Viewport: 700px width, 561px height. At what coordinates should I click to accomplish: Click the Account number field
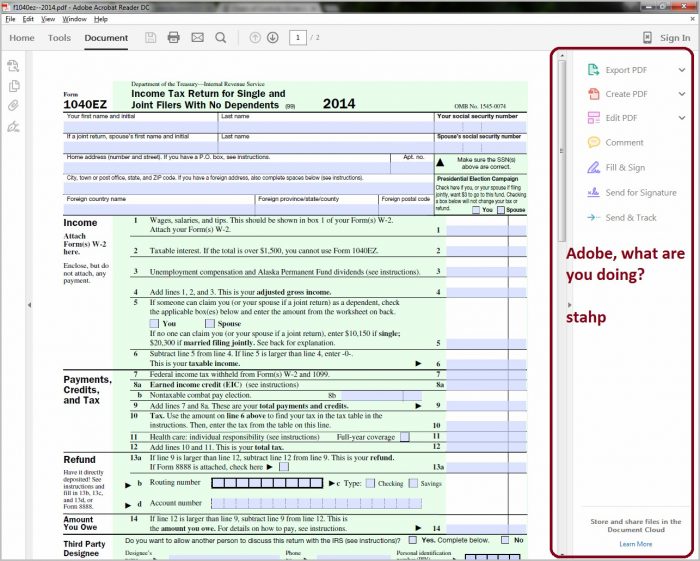point(317,503)
